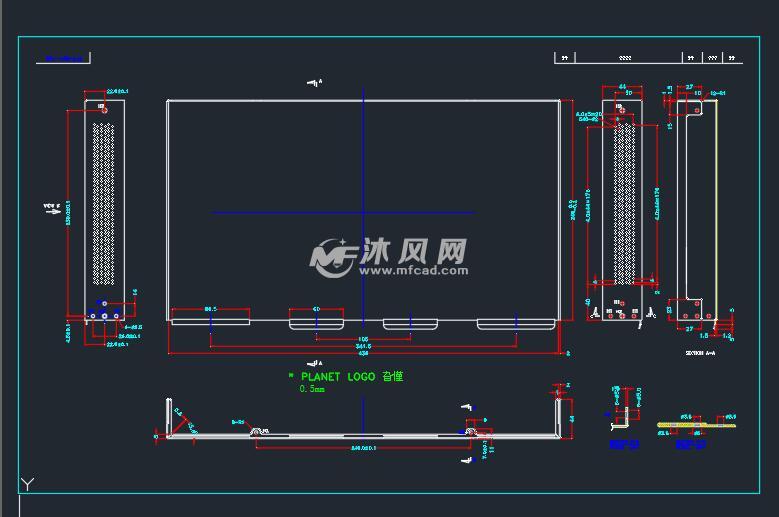Select the VIEW arrow label on left
The width and height of the screenshot is (779, 517).
pyautogui.click(x=52, y=208)
